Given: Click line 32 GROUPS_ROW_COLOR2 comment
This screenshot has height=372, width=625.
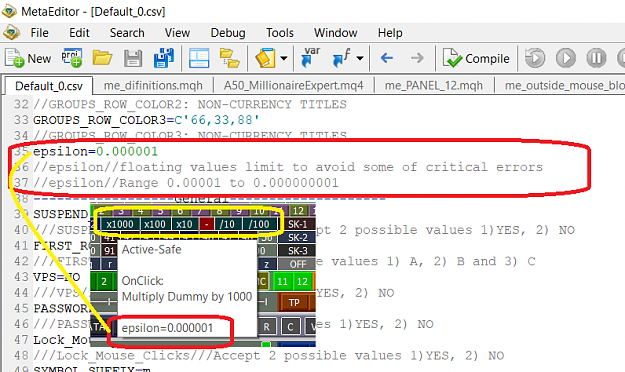Looking at the screenshot, I should pos(190,104).
